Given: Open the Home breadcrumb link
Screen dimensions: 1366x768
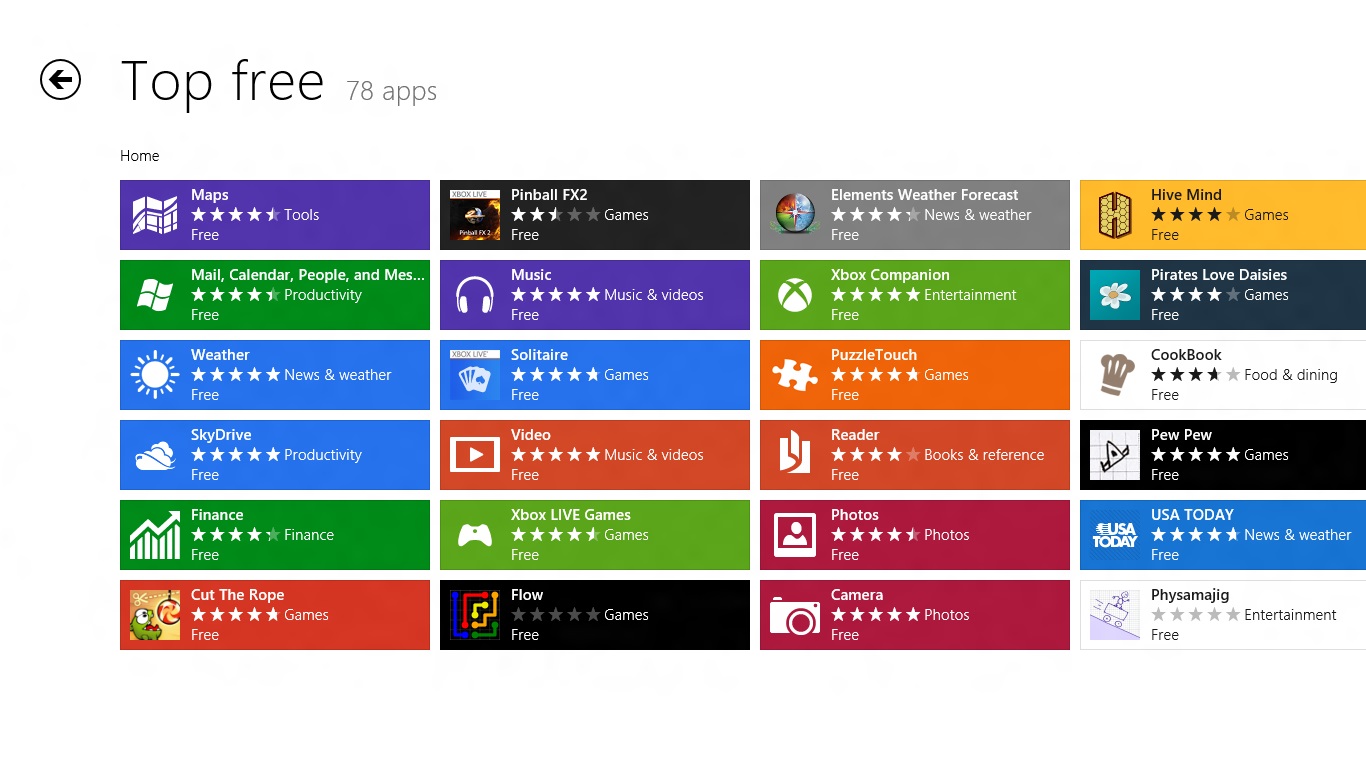Looking at the screenshot, I should 139,156.
